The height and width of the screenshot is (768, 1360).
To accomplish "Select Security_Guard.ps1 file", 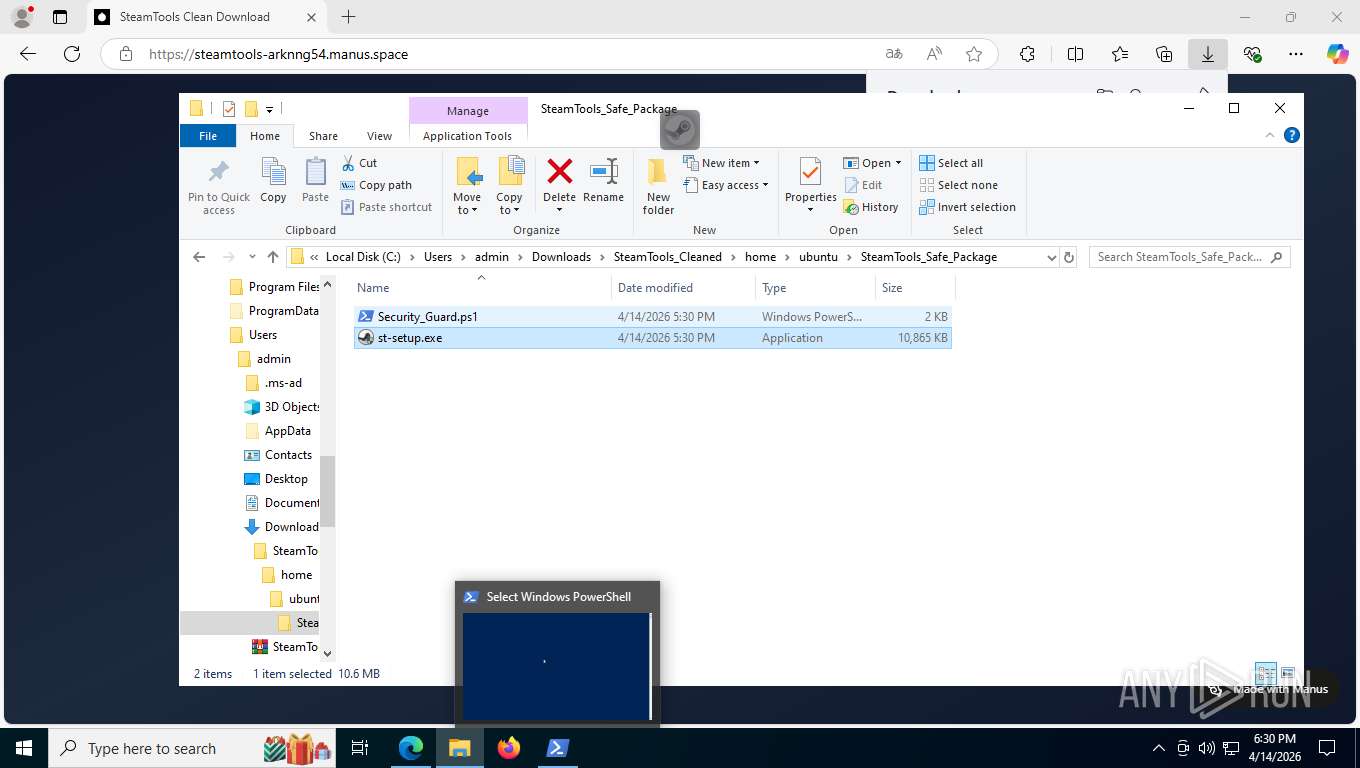I will click(653, 317).
